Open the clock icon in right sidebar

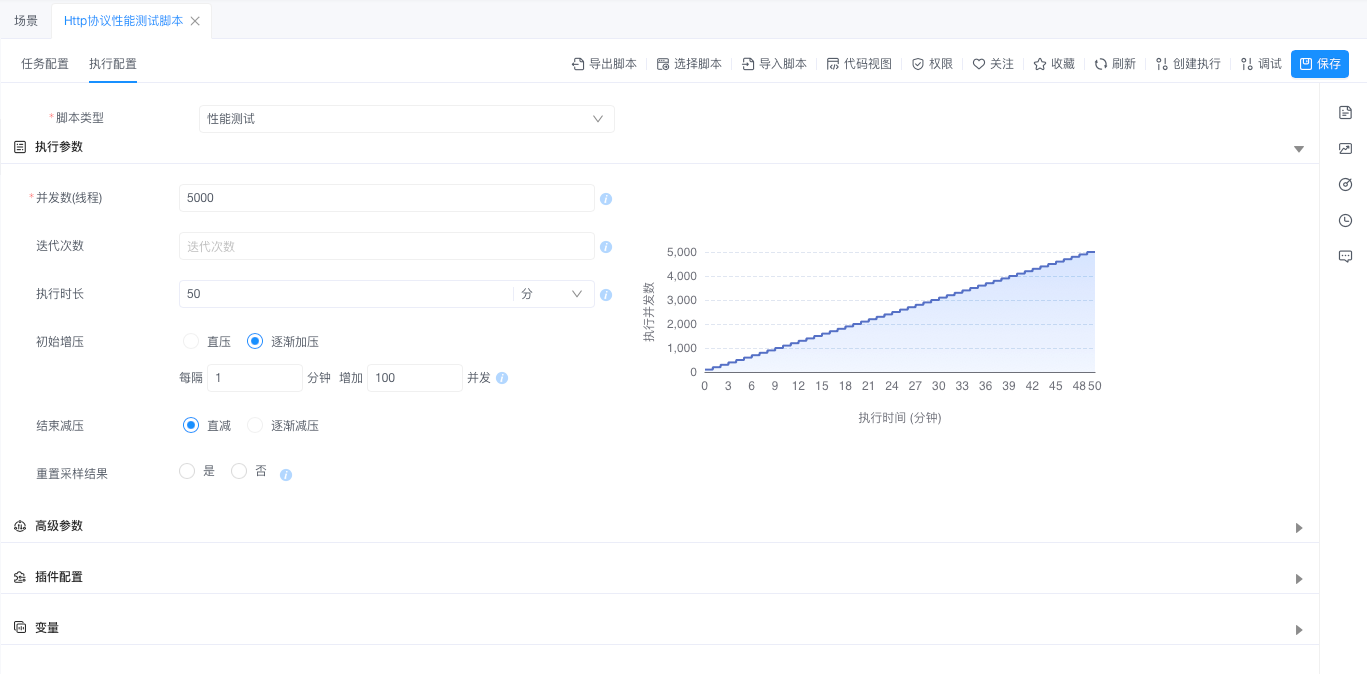tap(1345, 220)
